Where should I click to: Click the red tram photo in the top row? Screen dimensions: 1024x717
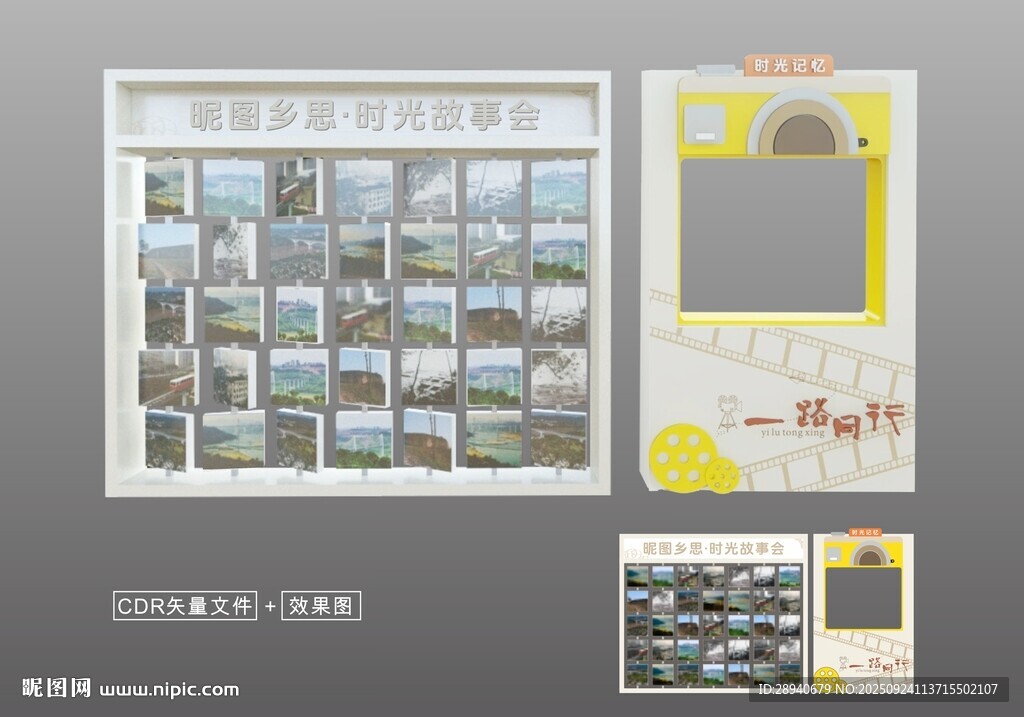(x=298, y=187)
